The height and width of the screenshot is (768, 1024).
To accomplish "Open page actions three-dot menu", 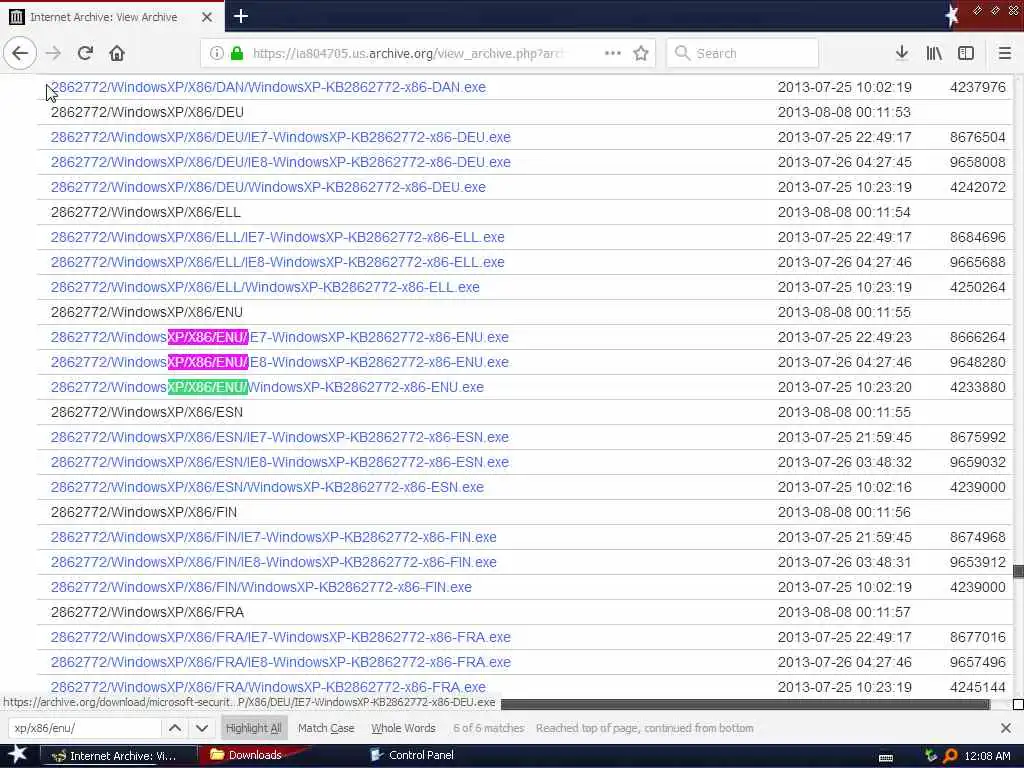I will [x=613, y=54].
